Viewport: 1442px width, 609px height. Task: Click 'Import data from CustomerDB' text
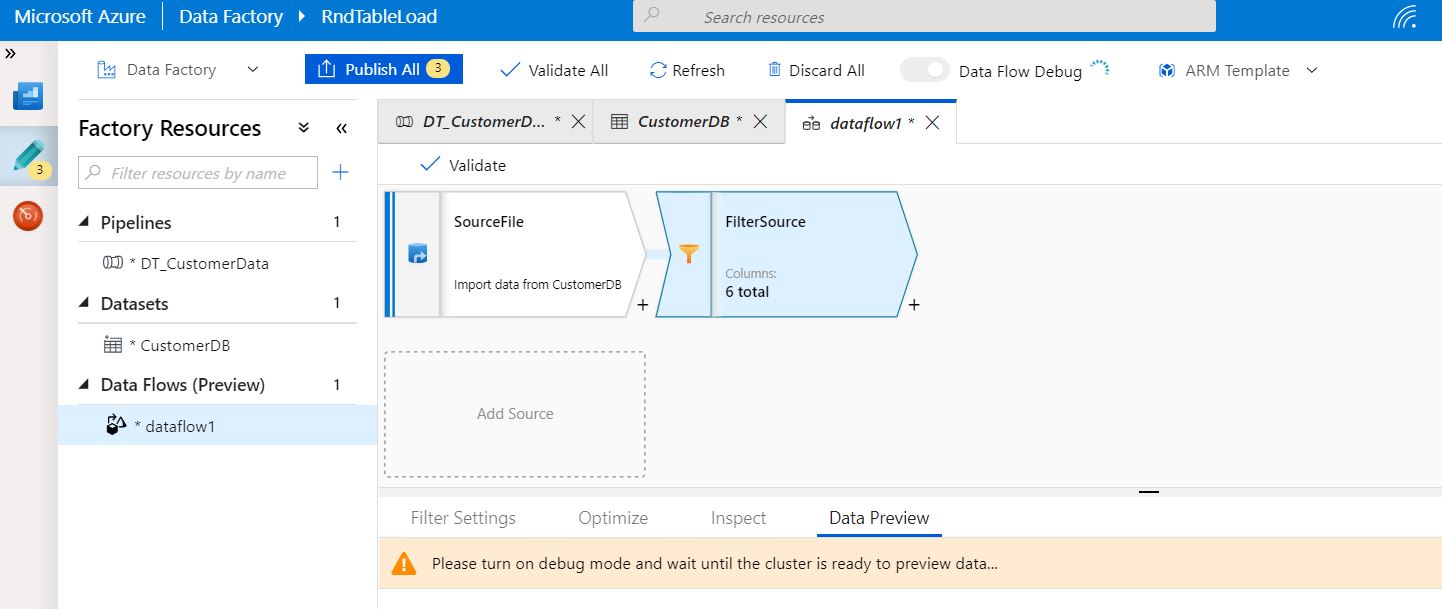click(x=537, y=284)
